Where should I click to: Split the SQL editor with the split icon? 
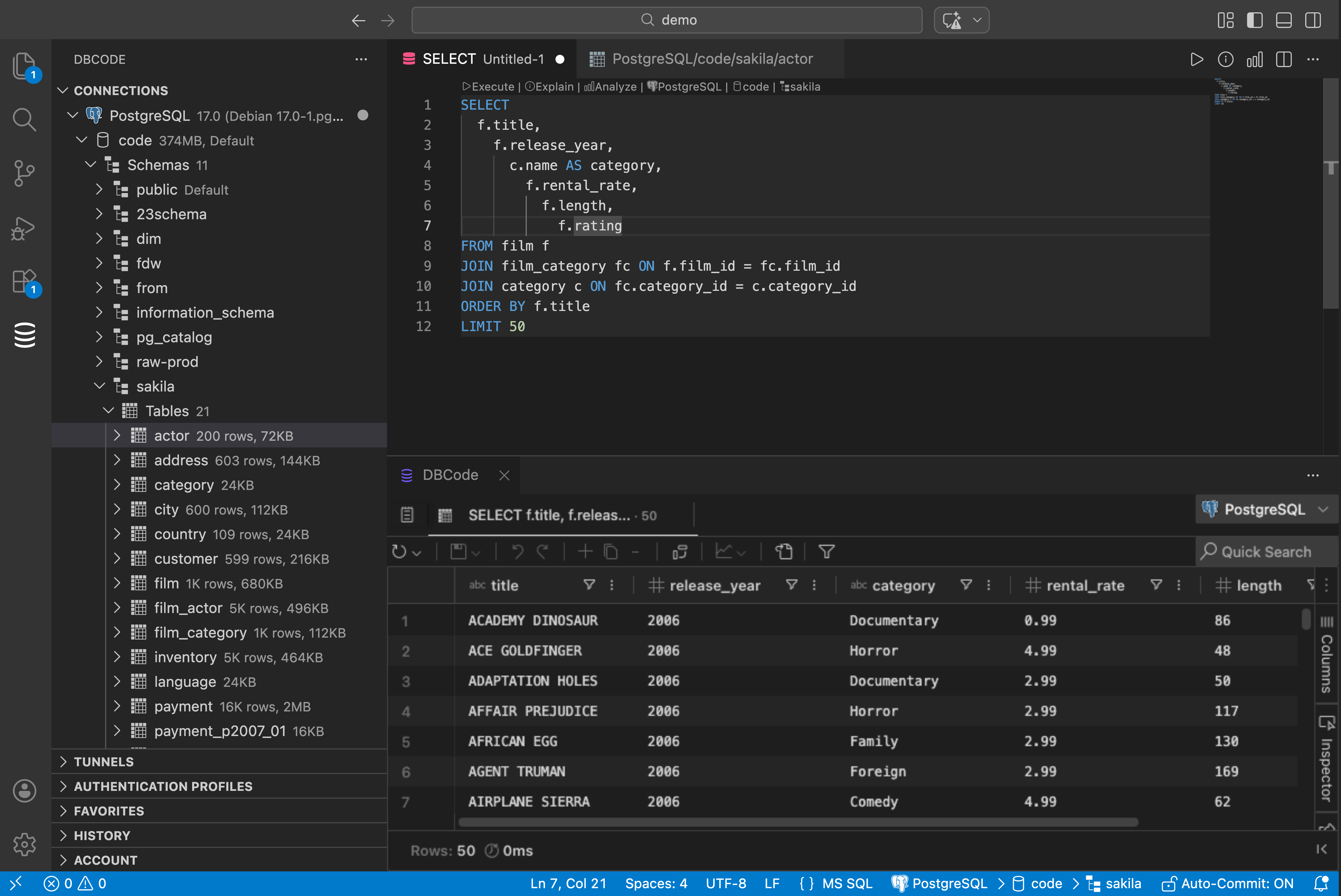[1284, 59]
